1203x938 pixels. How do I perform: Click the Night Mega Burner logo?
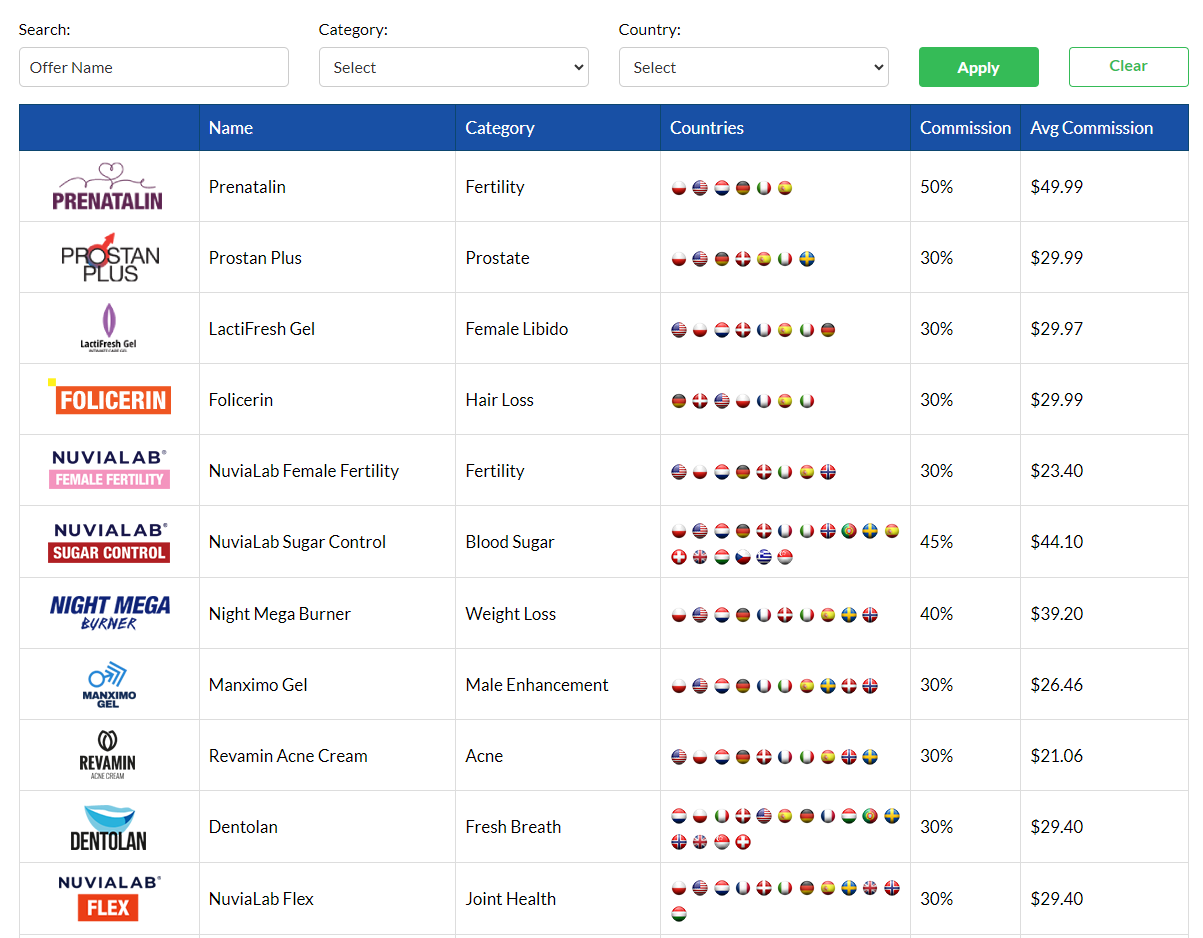(x=110, y=613)
